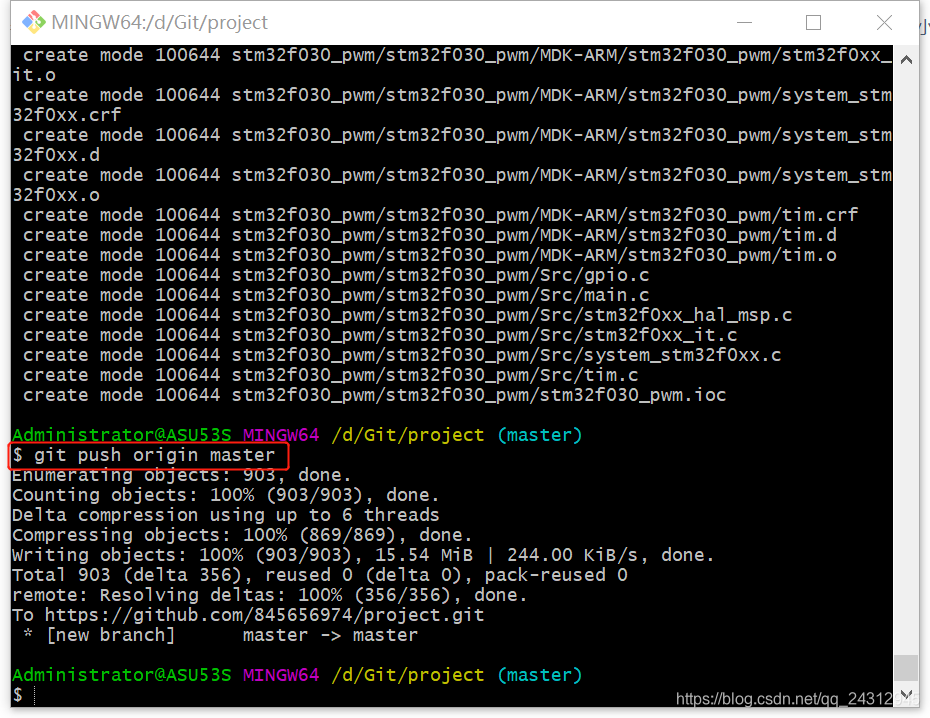The height and width of the screenshot is (718, 930).
Task: Click 'Delta compression using up to 6 threads'
Action: (x=225, y=515)
